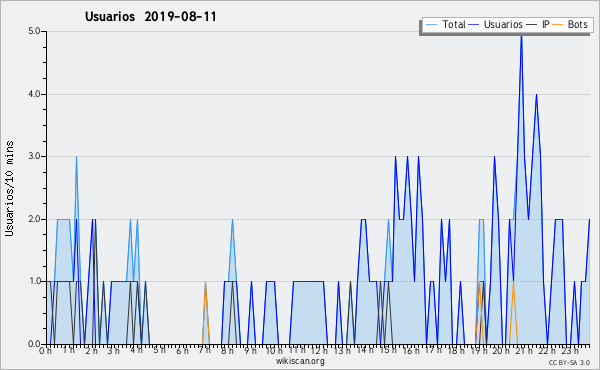Click the light blue Total legend line
Viewport: 600px width, 370px height.
pos(431,25)
